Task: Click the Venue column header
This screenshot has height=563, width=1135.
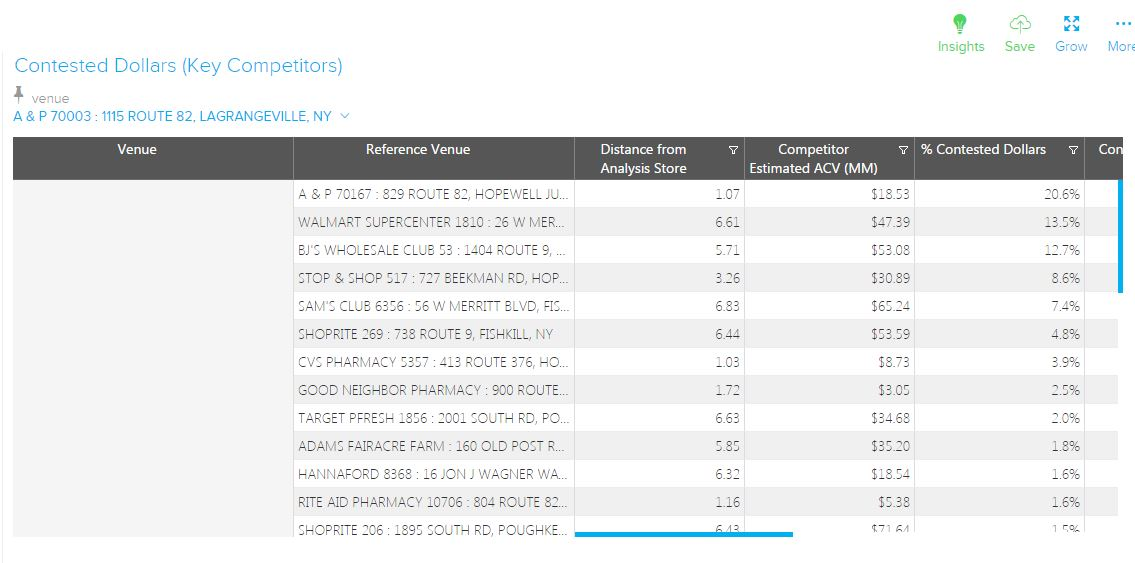Action: (137, 150)
